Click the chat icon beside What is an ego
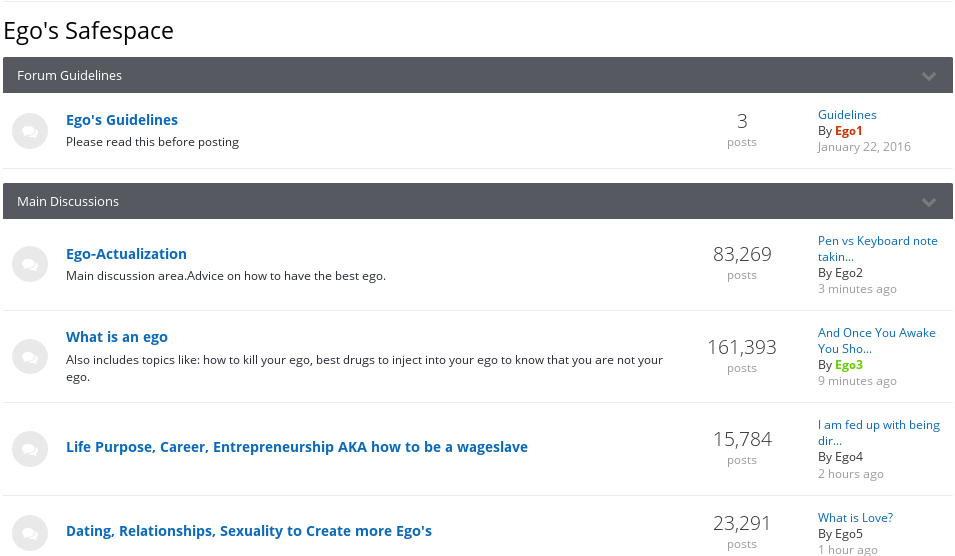 [30, 357]
